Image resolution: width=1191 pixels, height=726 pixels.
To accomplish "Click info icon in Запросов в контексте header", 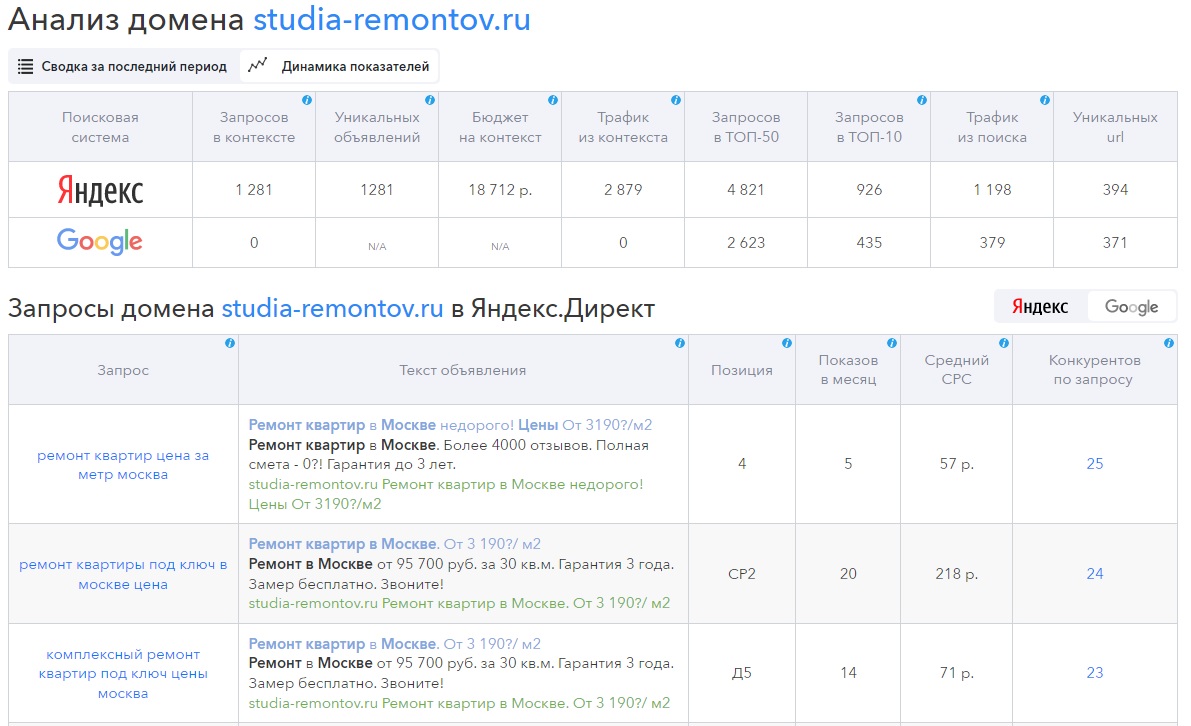I will coord(307,100).
